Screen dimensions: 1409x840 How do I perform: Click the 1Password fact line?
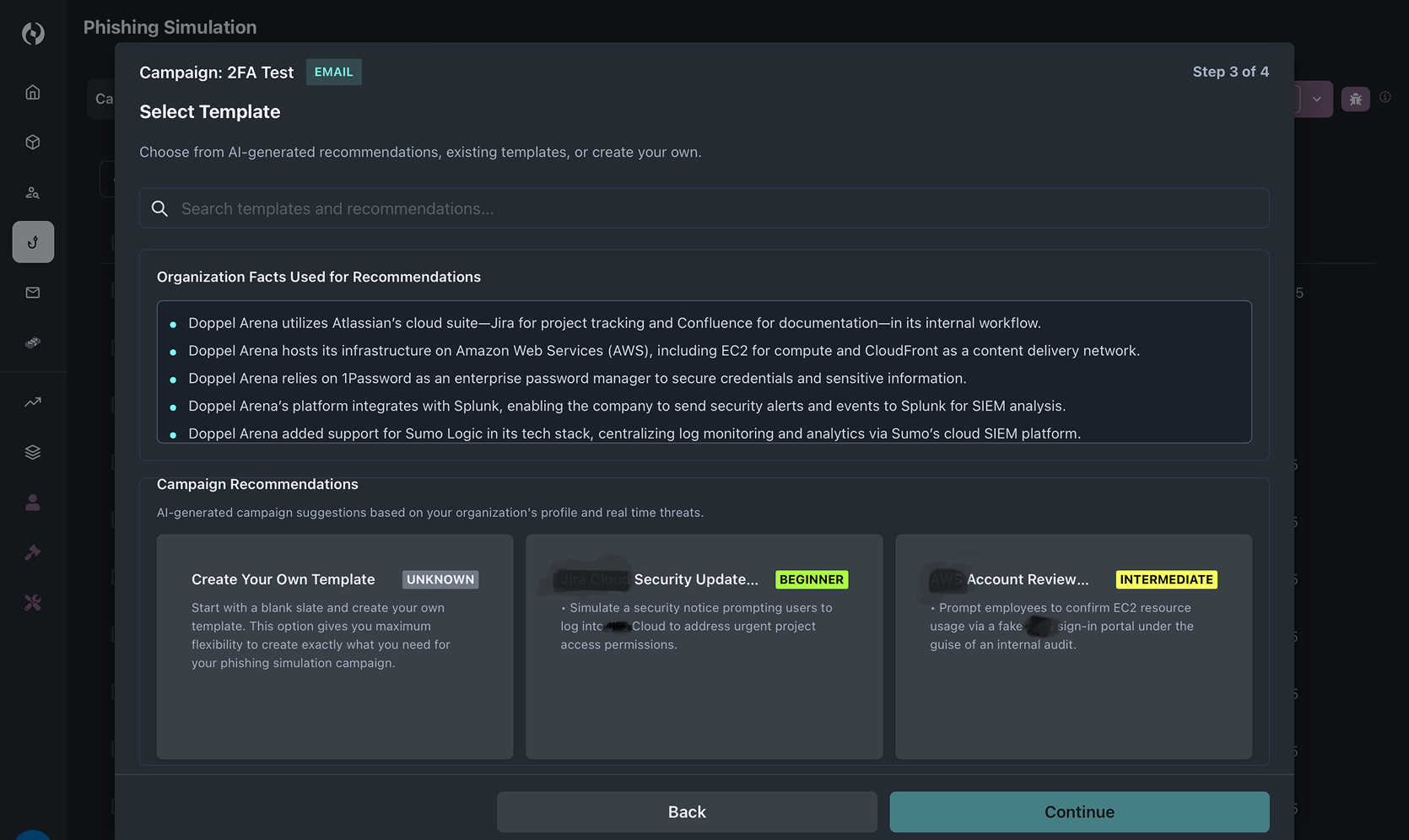point(577,379)
